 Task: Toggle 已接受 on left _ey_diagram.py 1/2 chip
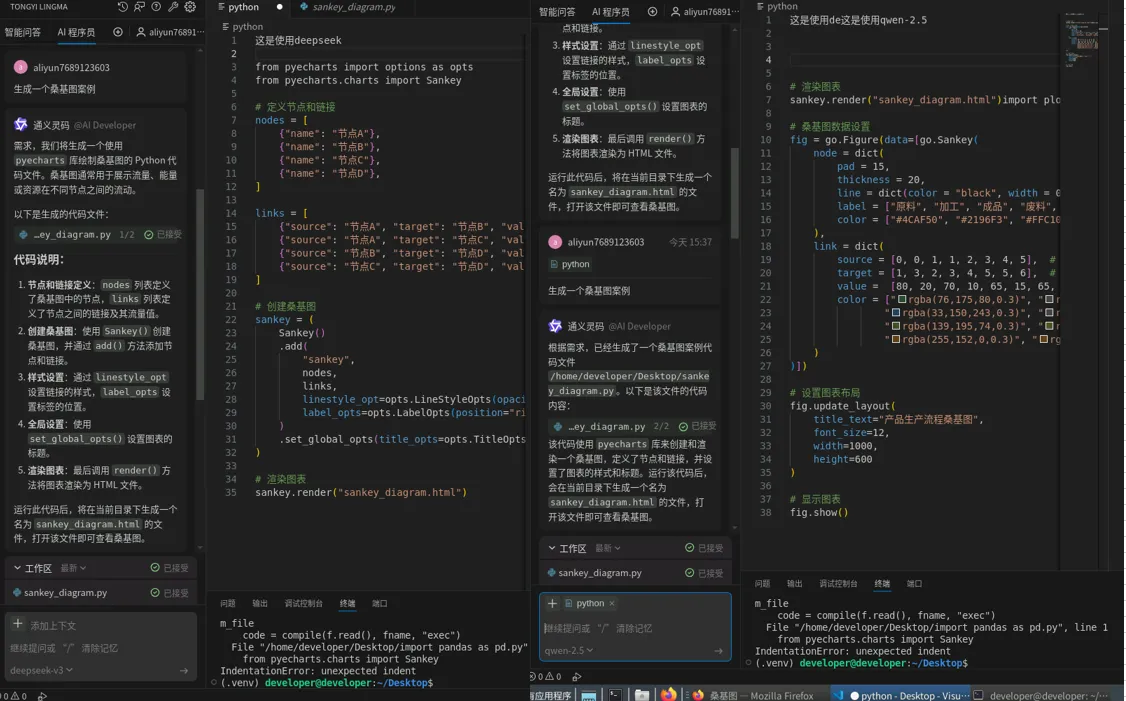coord(163,234)
